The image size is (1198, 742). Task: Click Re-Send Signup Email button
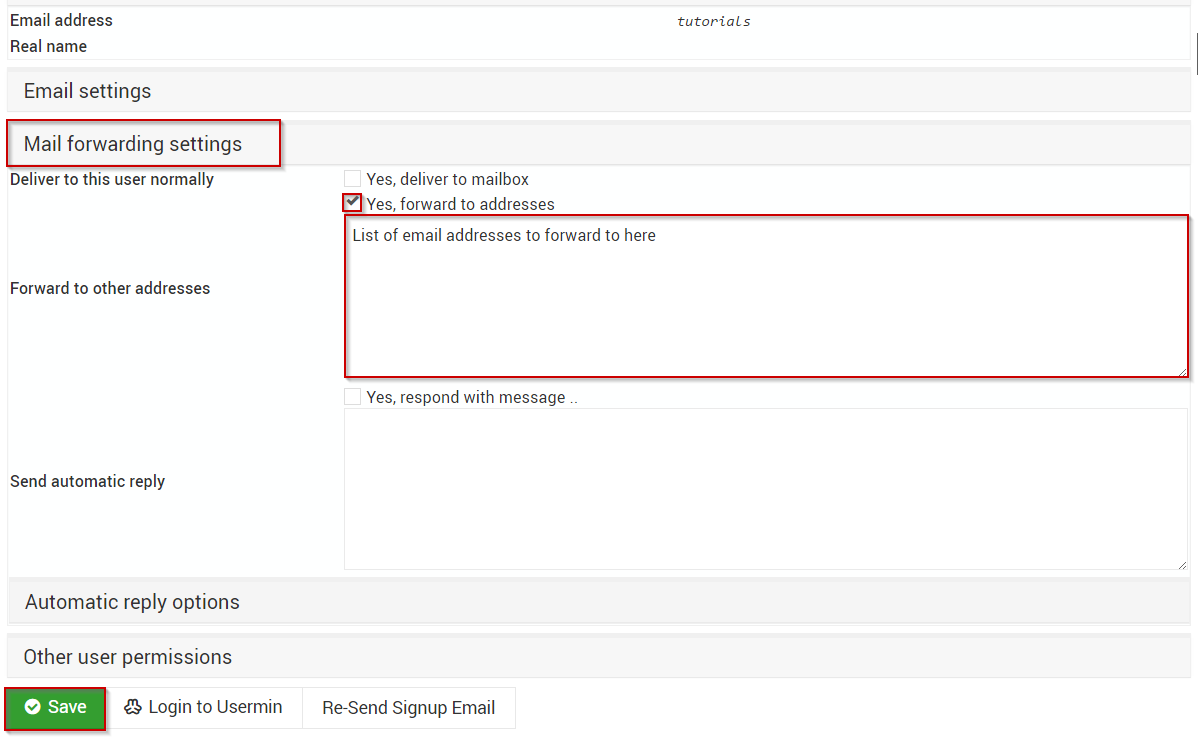tap(409, 708)
